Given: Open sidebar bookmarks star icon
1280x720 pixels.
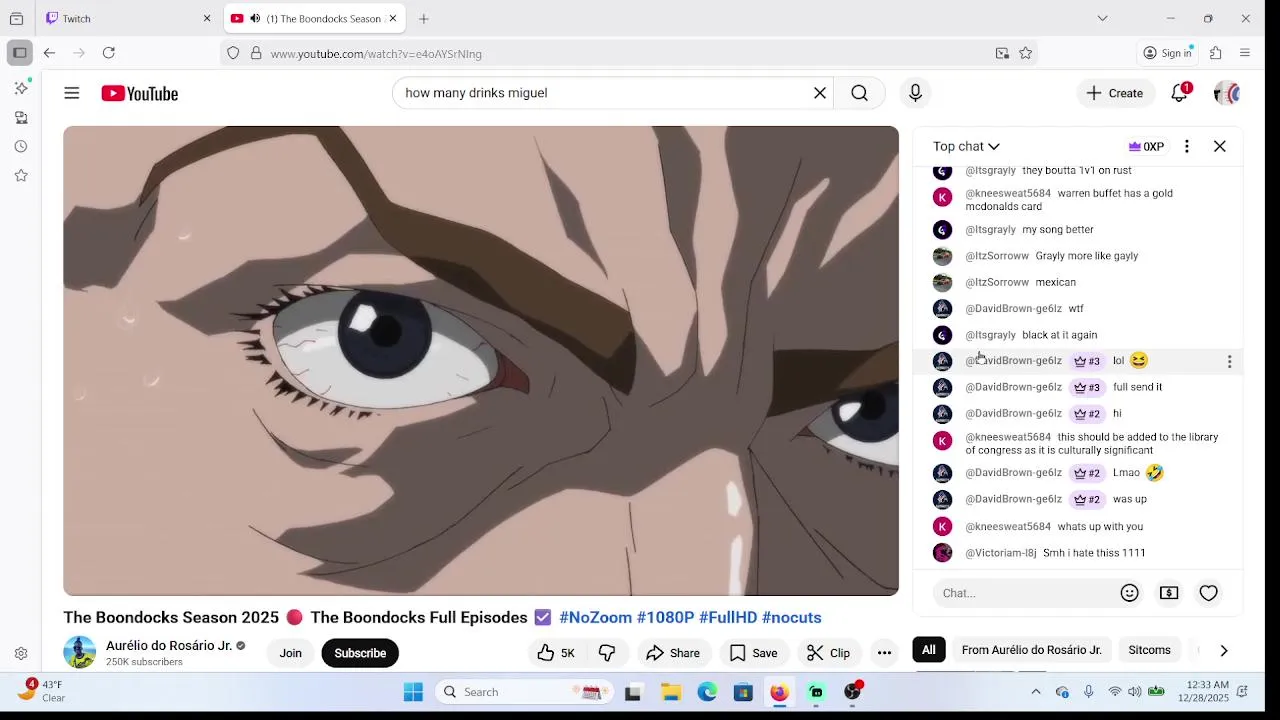Looking at the screenshot, I should (x=20, y=176).
